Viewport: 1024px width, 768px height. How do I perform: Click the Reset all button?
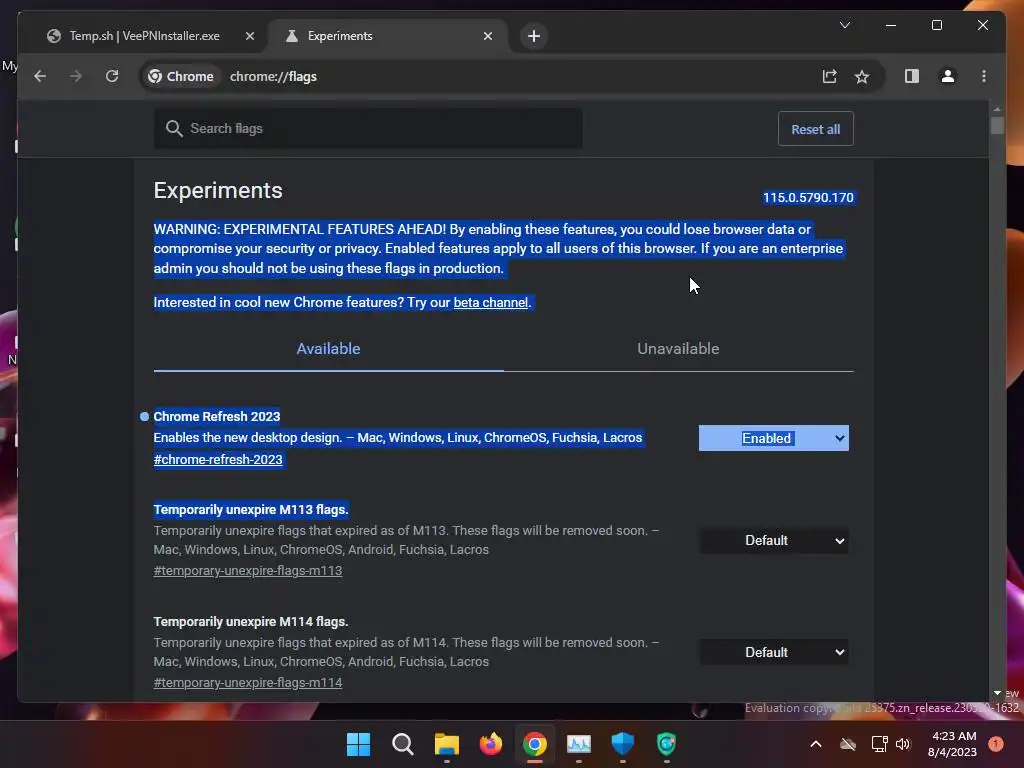click(815, 129)
